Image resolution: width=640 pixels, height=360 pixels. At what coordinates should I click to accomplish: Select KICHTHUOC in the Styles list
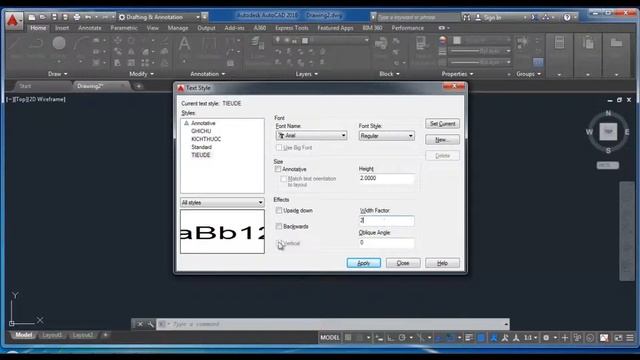(x=206, y=139)
